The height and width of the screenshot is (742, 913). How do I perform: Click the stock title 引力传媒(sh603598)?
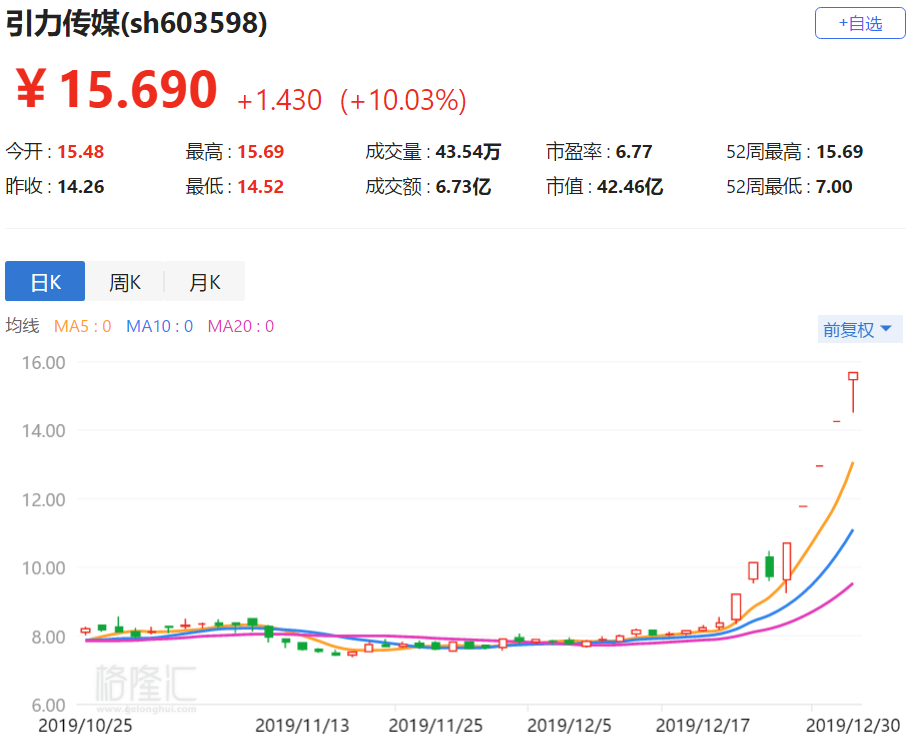tap(136, 24)
